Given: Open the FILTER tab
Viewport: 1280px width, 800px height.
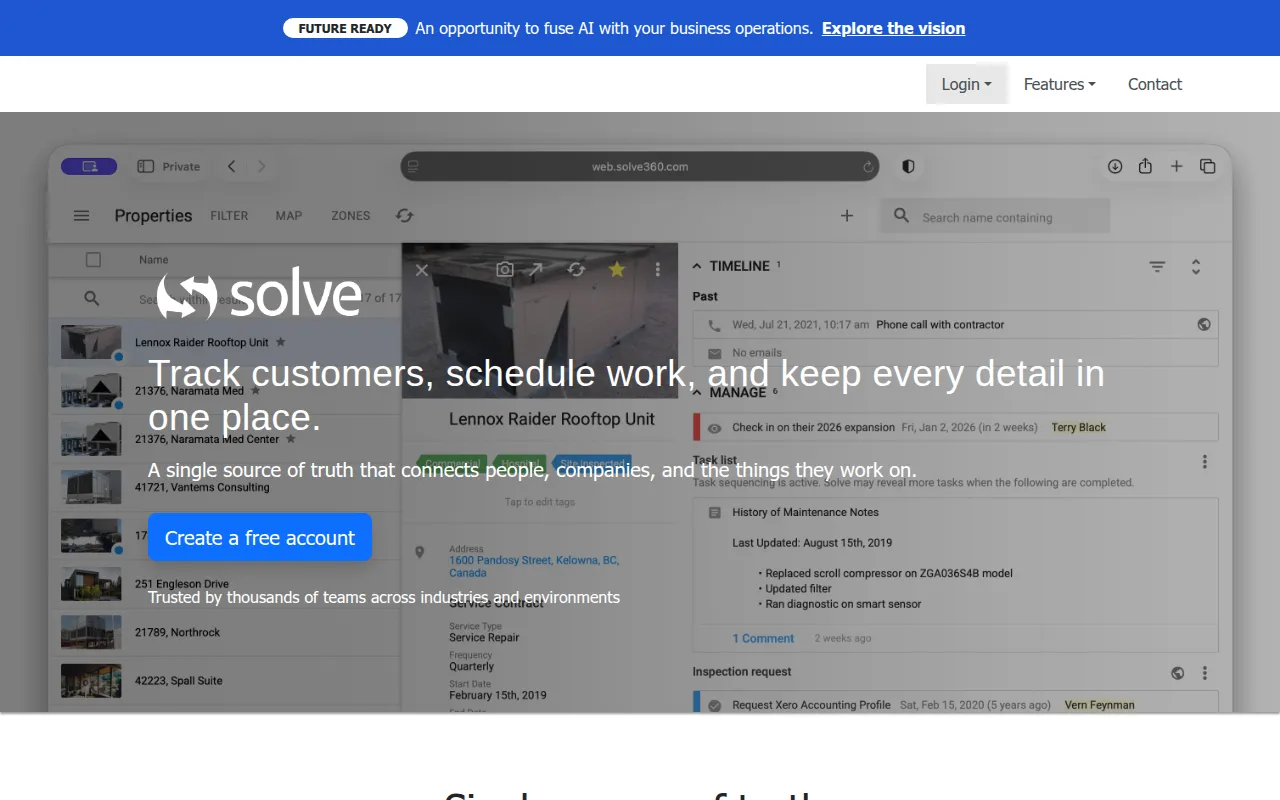Looking at the screenshot, I should [229, 215].
